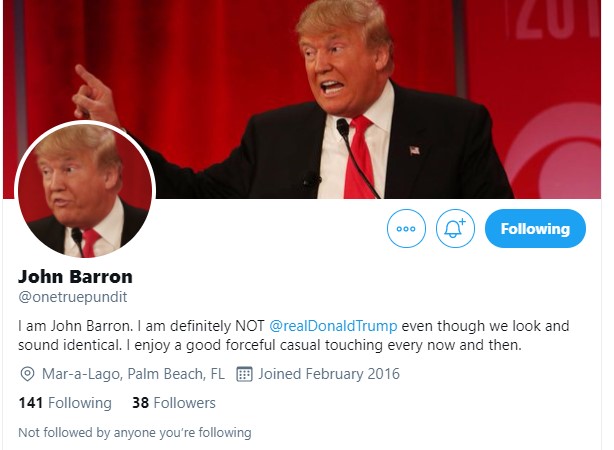614x450 pixels.
Task: Click the bio text starting 'I am John Barron'
Action: click(x=294, y=336)
